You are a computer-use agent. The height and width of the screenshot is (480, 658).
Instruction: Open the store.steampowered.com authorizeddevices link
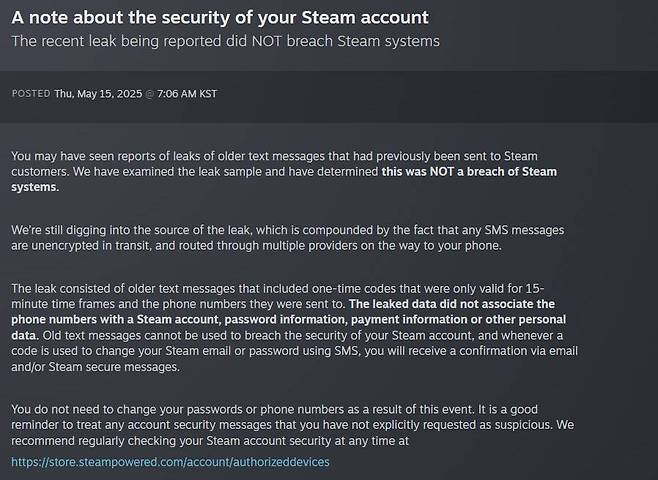[x=170, y=462]
